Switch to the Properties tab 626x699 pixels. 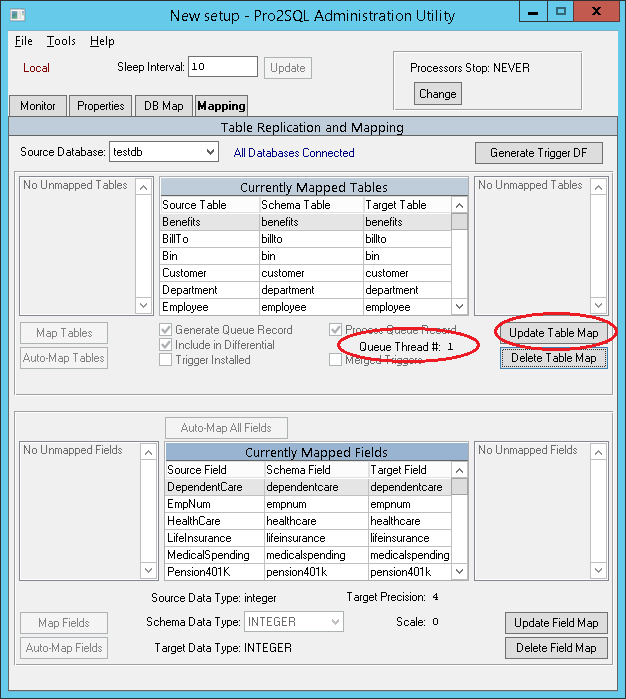pos(100,106)
